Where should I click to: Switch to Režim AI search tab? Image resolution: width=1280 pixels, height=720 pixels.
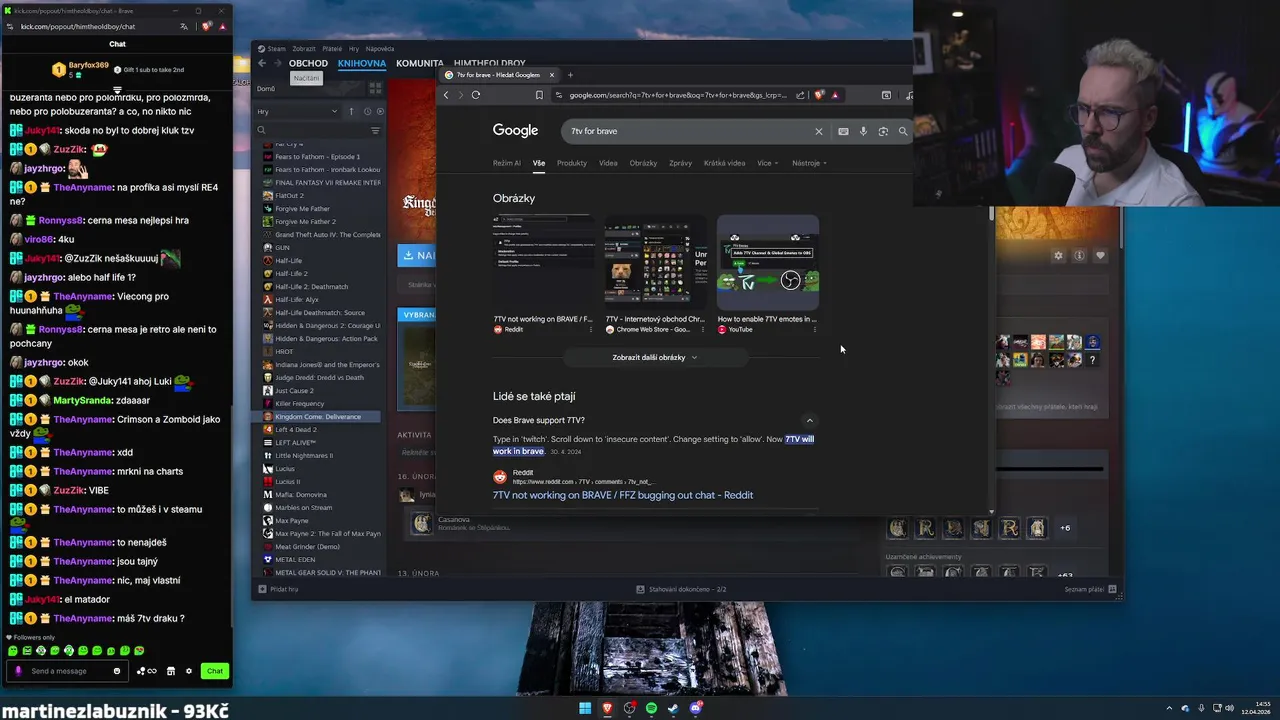[507, 163]
